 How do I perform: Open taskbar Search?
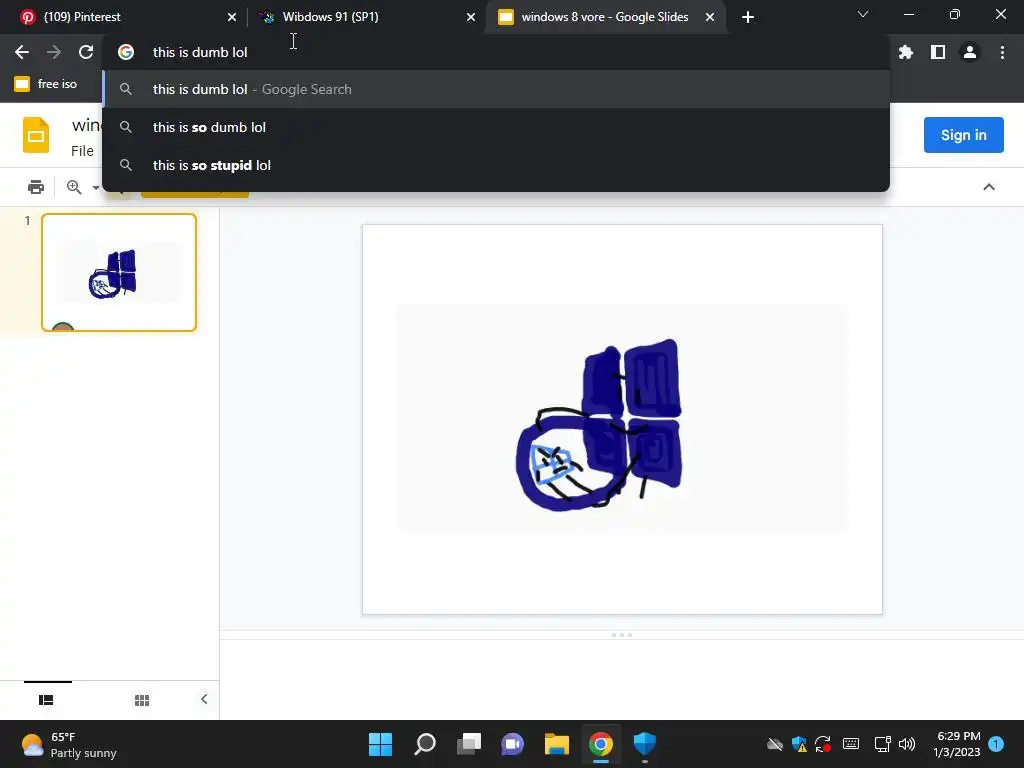pyautogui.click(x=425, y=744)
